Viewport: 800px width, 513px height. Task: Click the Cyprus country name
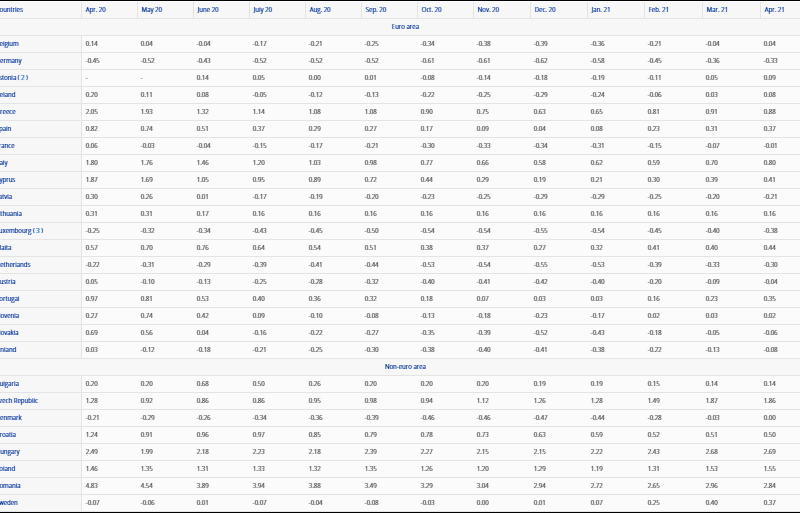pos(10,179)
